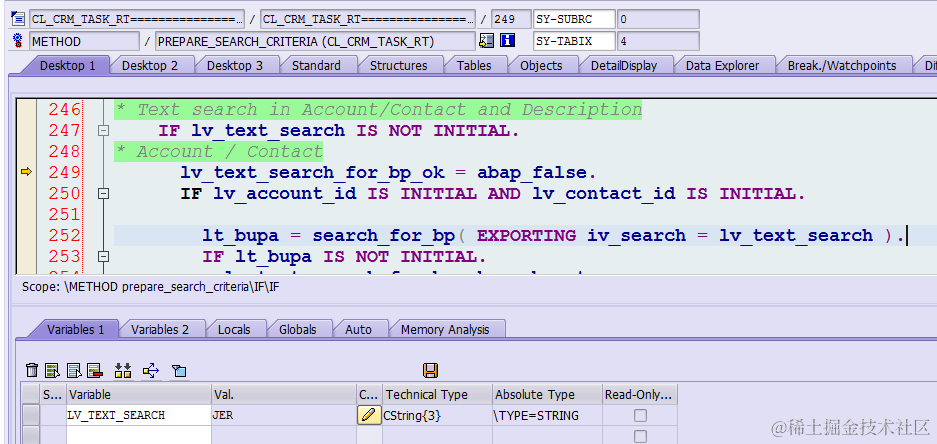The width and height of the screenshot is (937, 444).
Task: Click the yellow blocks icon with two arrows
Action: [x=123, y=370]
